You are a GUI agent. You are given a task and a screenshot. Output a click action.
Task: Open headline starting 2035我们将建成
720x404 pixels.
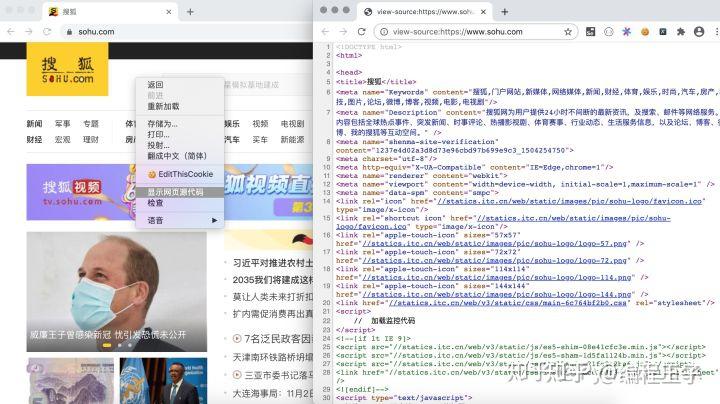[273, 280]
